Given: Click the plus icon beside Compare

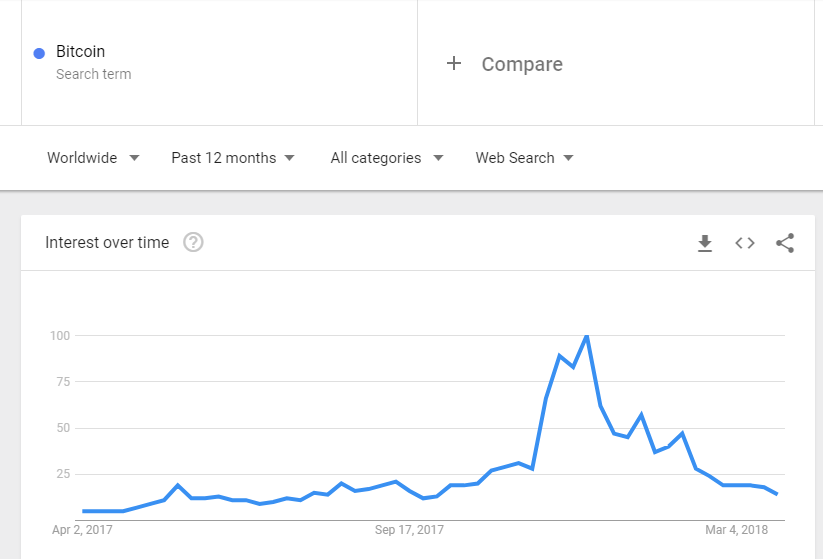Looking at the screenshot, I should (x=453, y=64).
